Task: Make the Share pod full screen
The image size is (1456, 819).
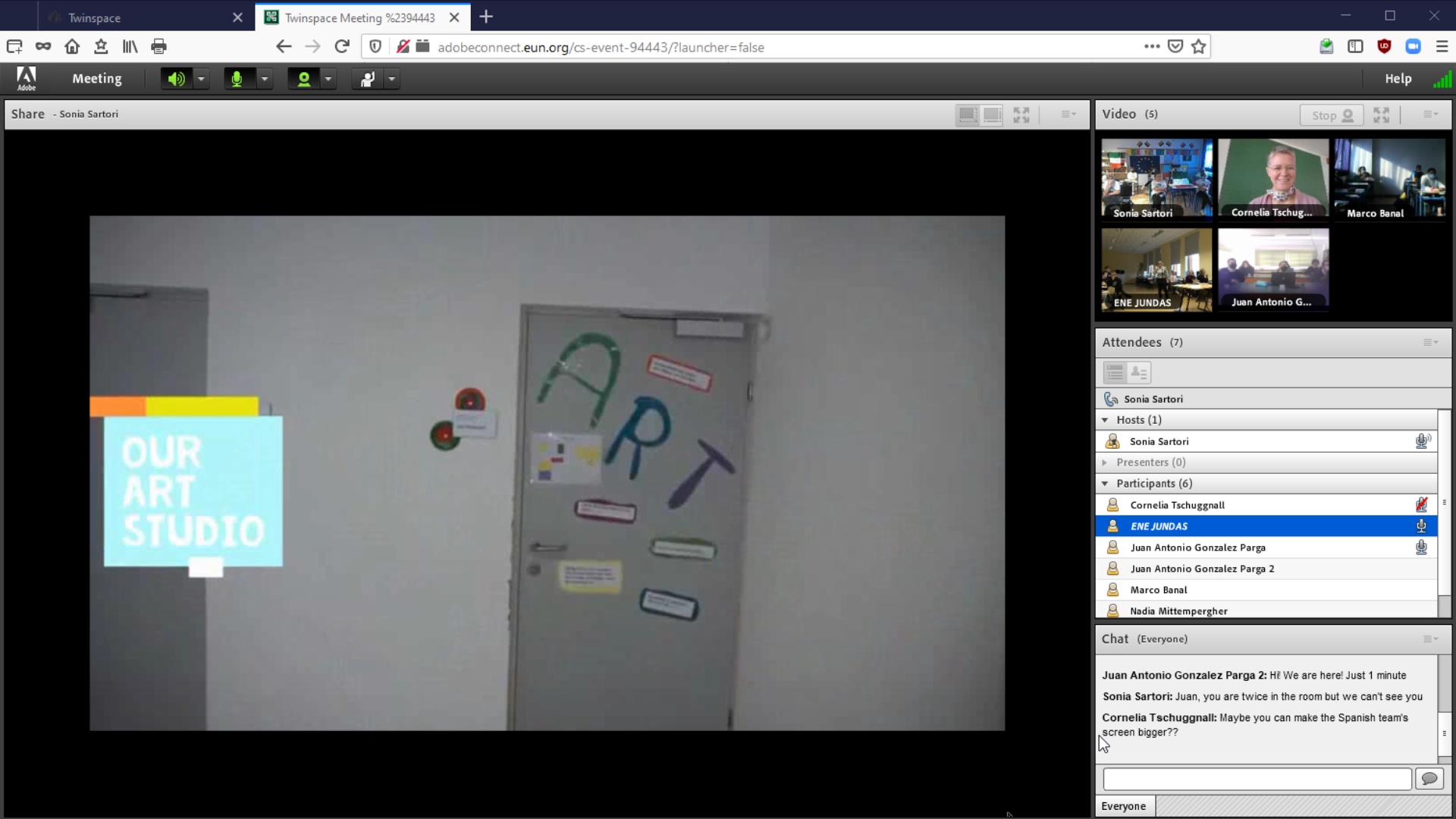Action: (x=1021, y=115)
